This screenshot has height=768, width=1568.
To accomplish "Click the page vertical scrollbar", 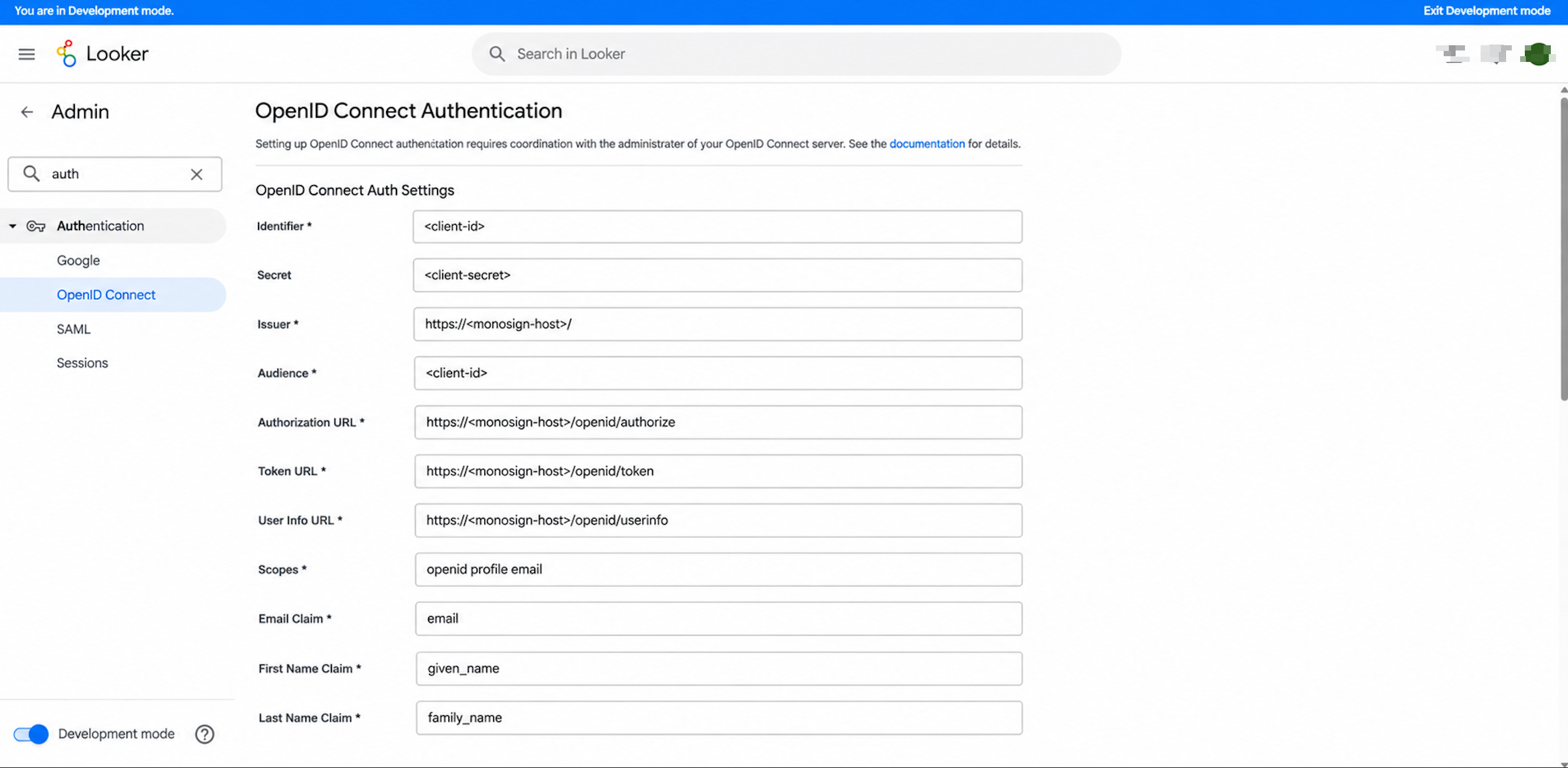I will click(1563, 250).
